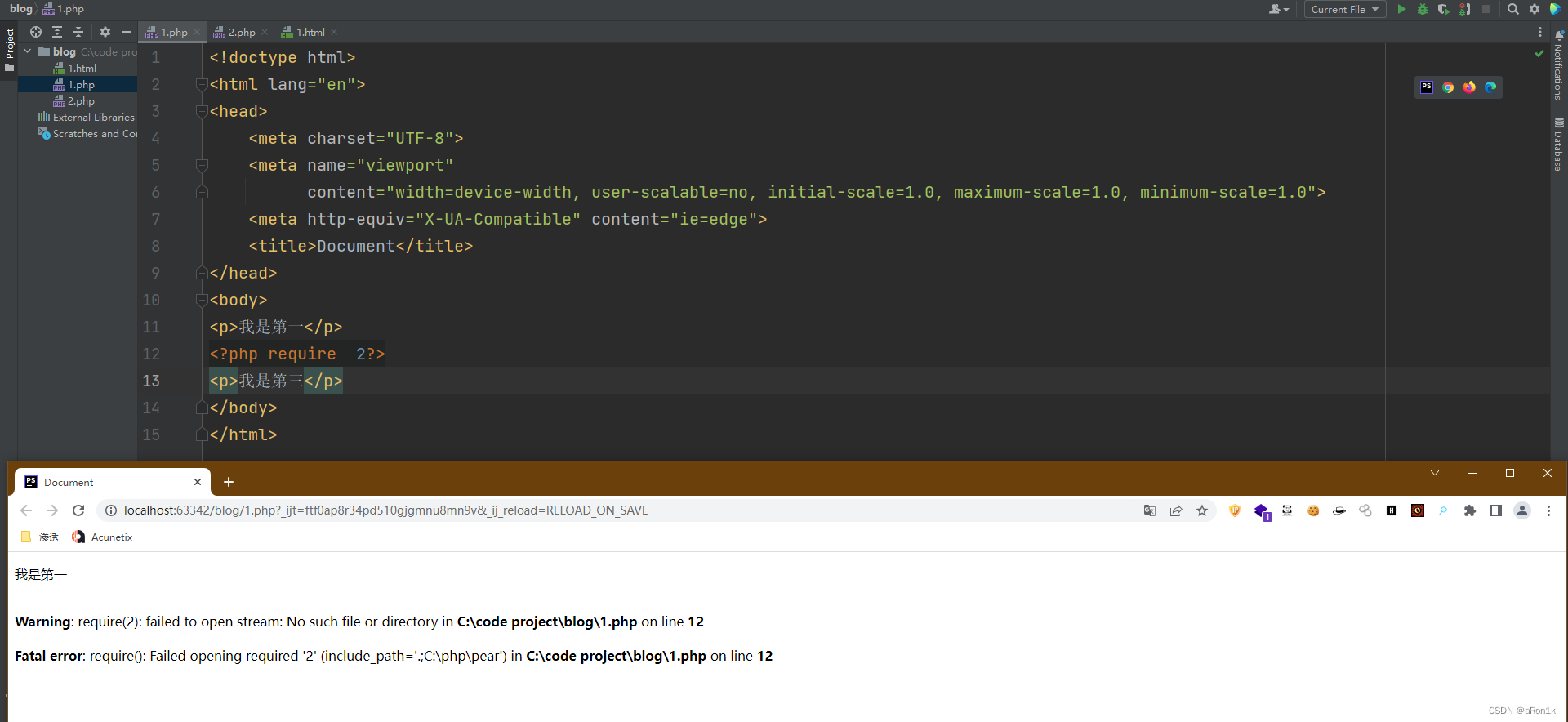
Task: Bookmark this page with the star
Action: pos(1202,510)
